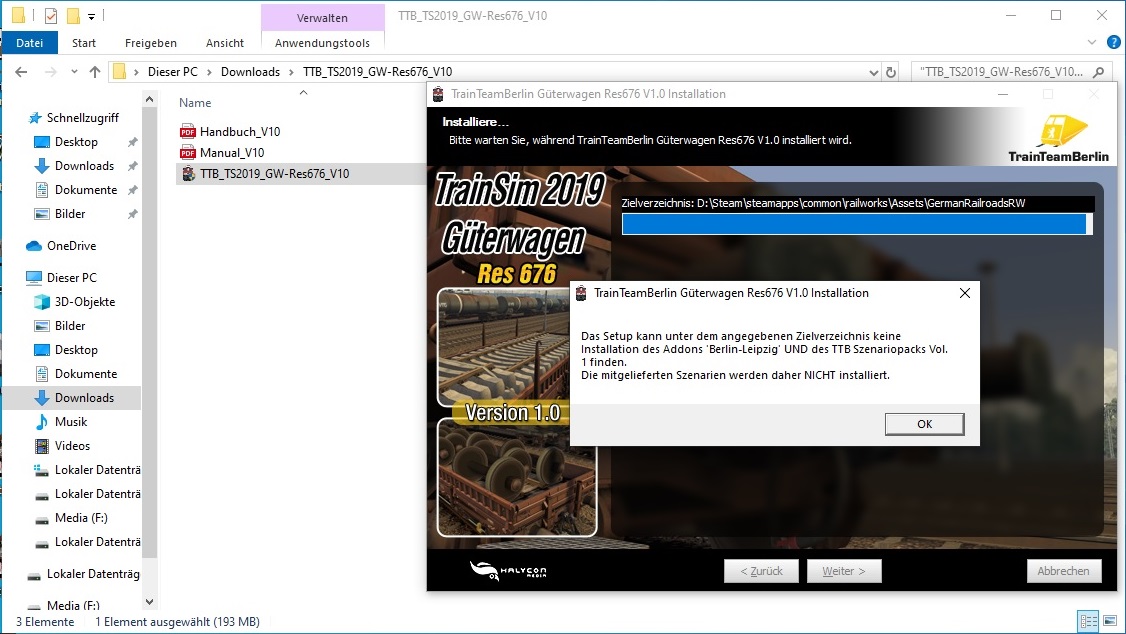Open Customize Quick Access Toolbar dropdown
The image size is (1126, 634).
click(x=91, y=16)
